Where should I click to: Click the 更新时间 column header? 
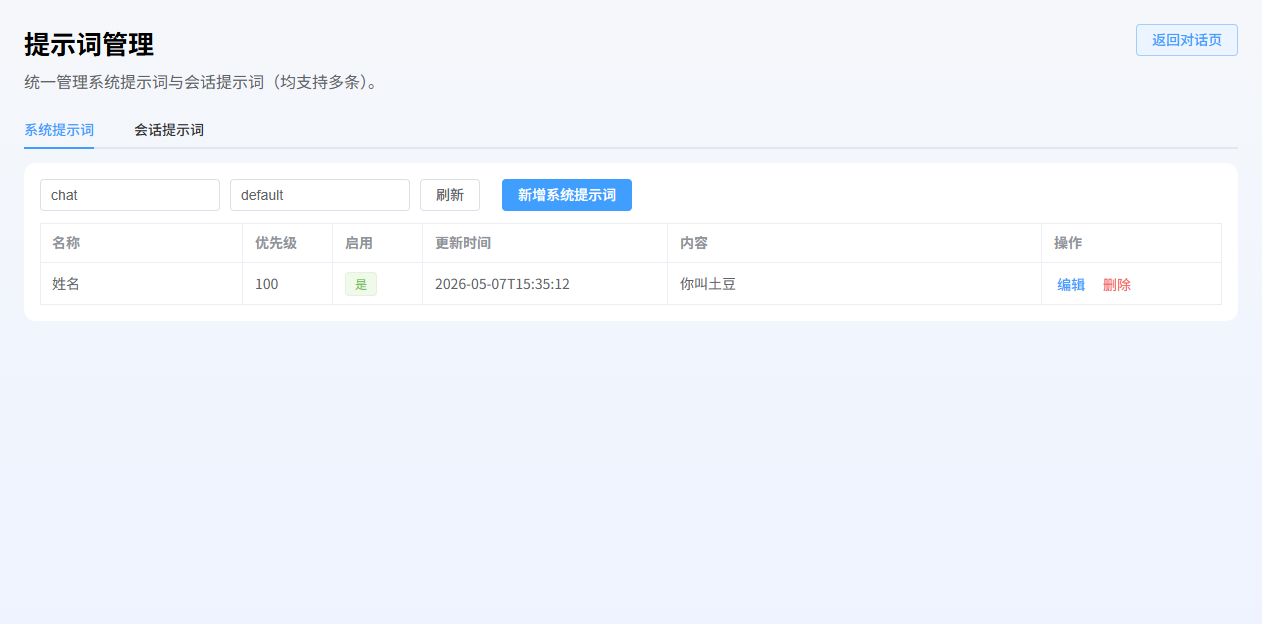point(545,243)
